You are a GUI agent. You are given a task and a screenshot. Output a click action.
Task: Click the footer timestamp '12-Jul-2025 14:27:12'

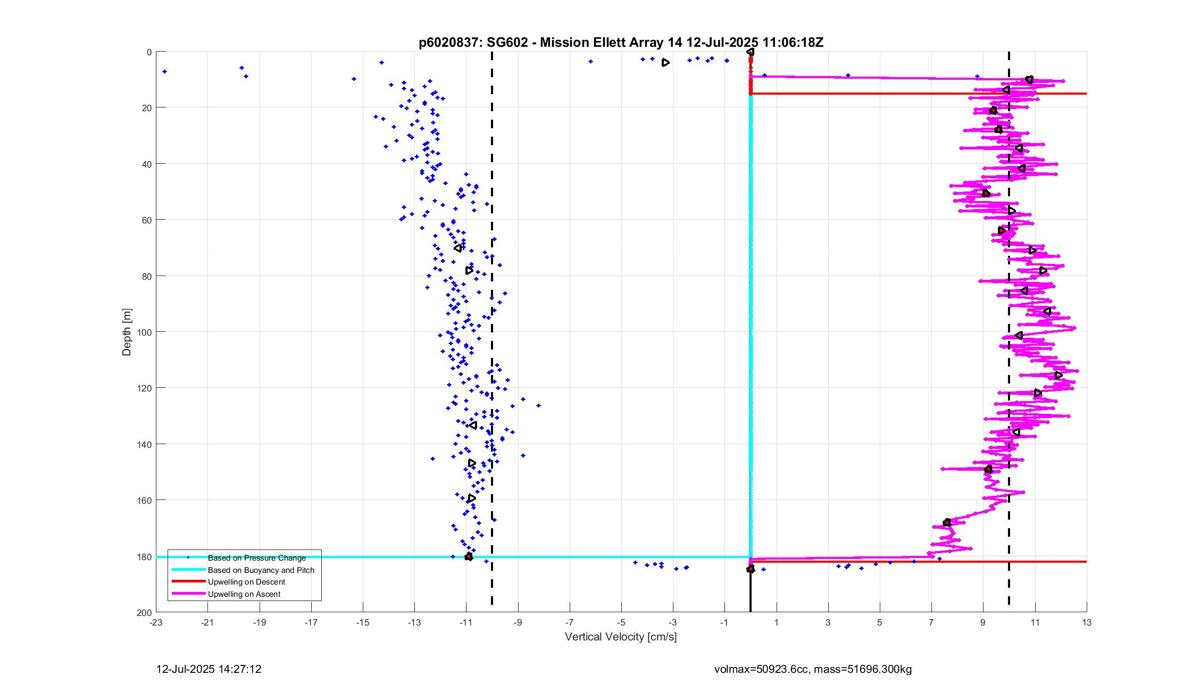click(x=209, y=669)
